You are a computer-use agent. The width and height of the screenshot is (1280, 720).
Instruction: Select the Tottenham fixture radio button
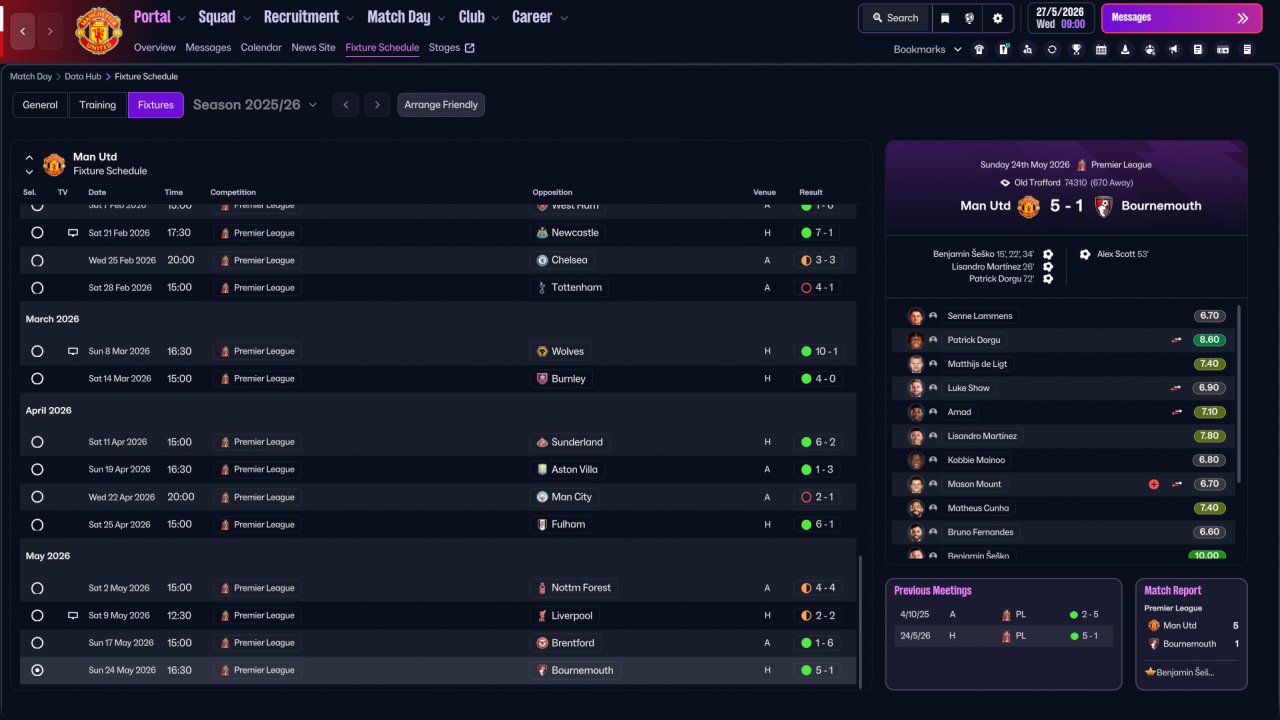pyautogui.click(x=37, y=288)
